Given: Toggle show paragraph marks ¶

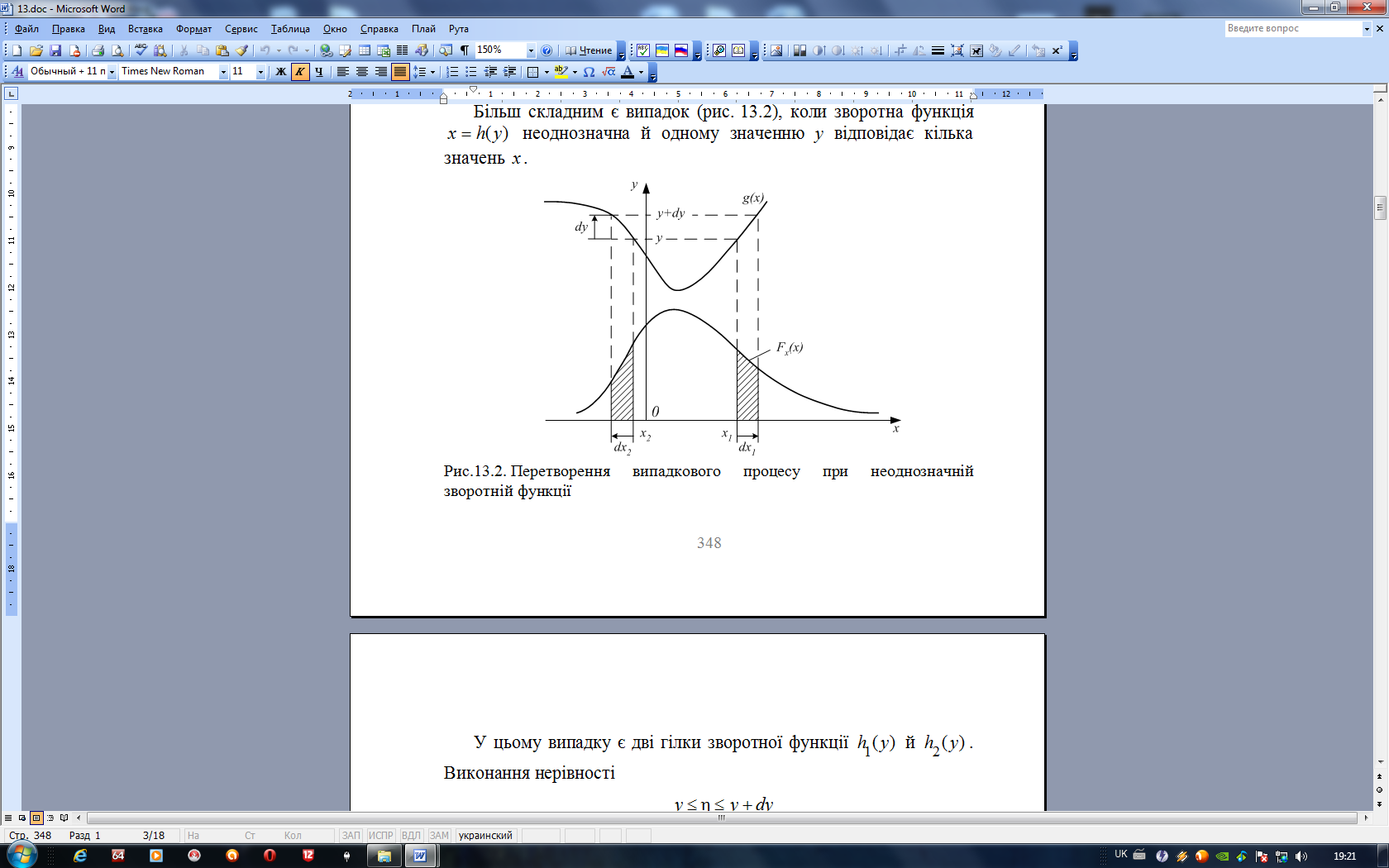Looking at the screenshot, I should [465, 50].
